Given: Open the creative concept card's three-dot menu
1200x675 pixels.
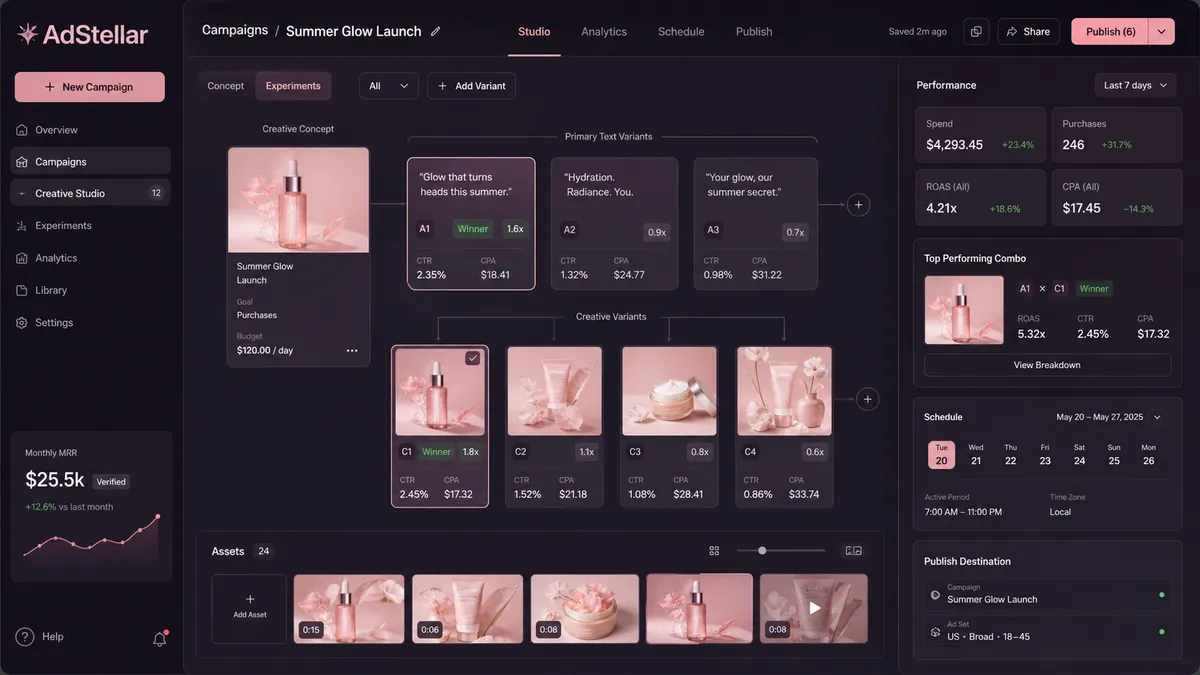Looking at the screenshot, I should [352, 351].
